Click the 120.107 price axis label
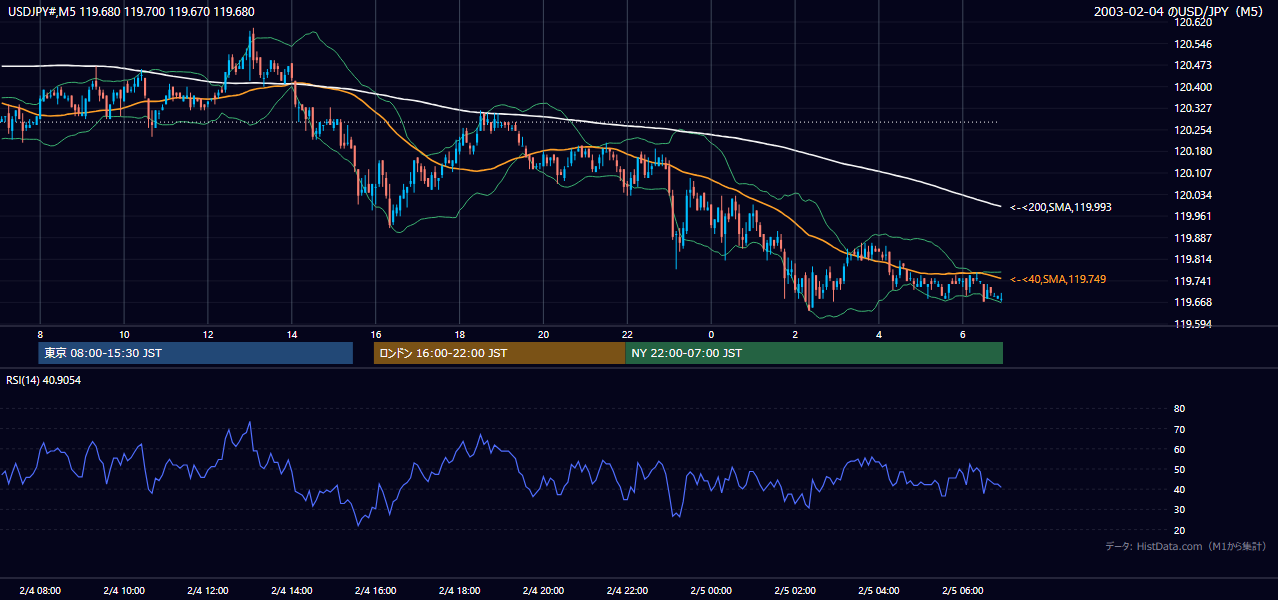 click(1193, 173)
